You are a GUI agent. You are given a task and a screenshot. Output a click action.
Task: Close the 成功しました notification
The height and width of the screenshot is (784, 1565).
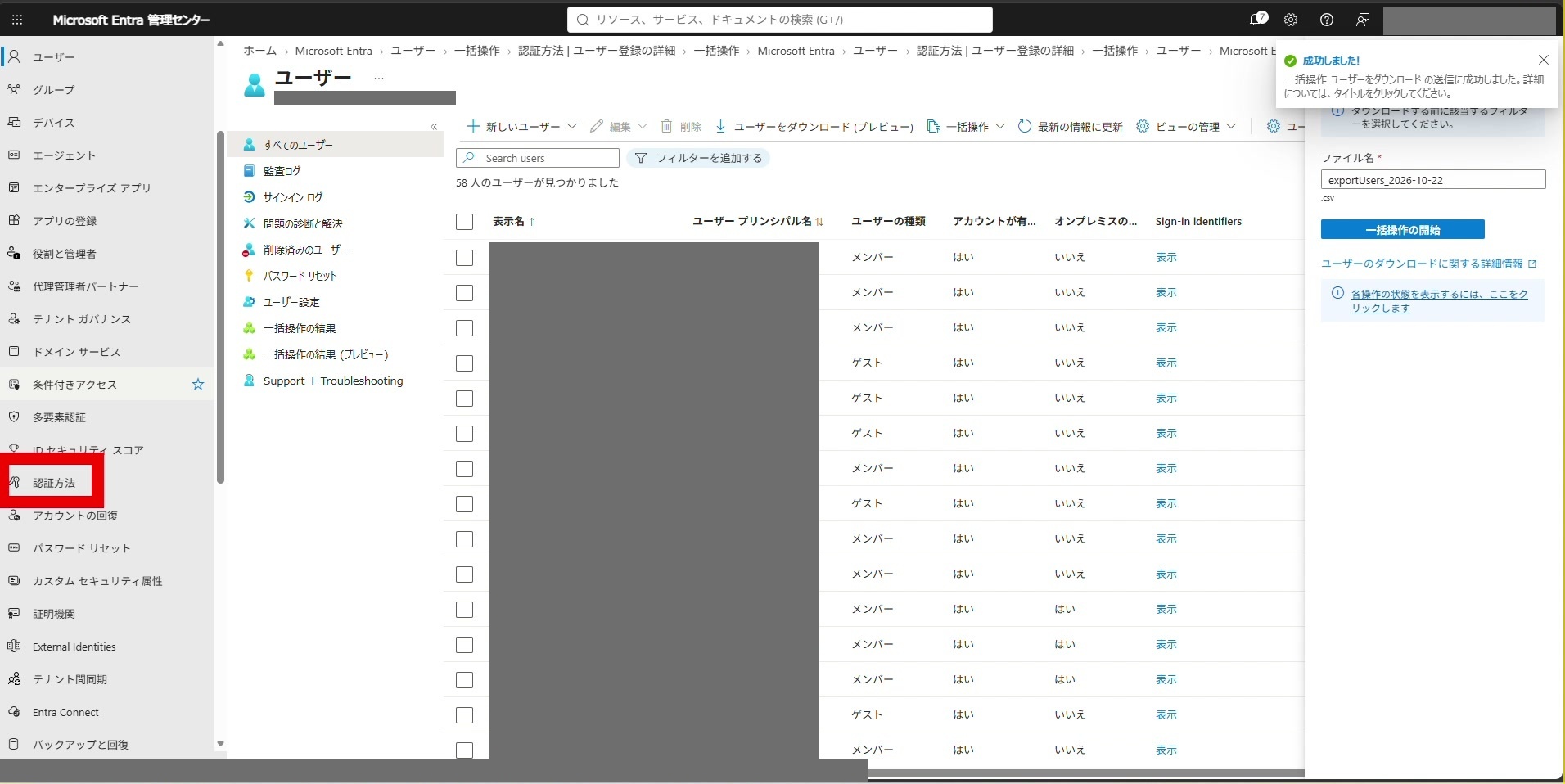(1543, 60)
